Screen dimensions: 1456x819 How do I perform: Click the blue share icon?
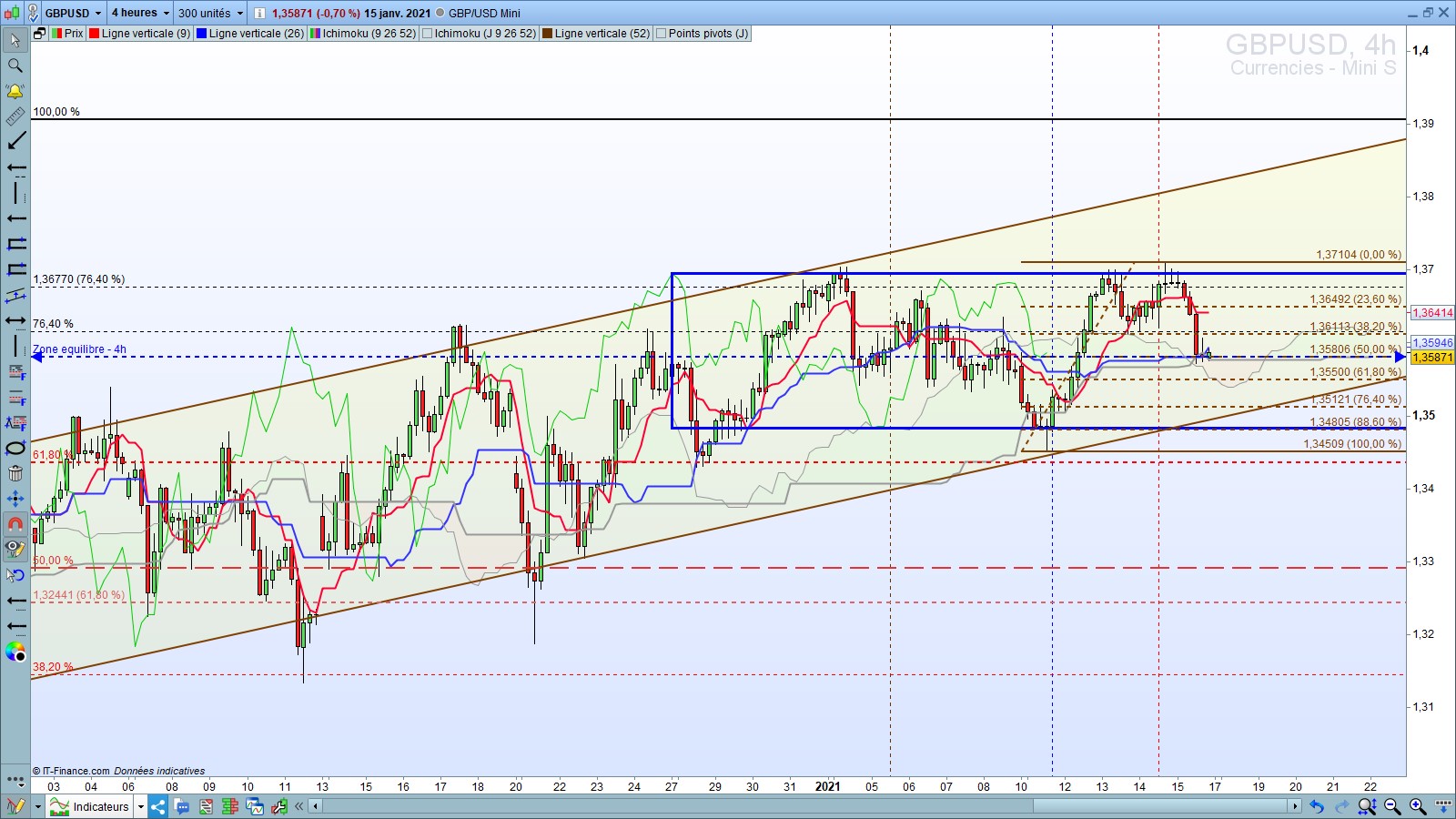[158, 806]
